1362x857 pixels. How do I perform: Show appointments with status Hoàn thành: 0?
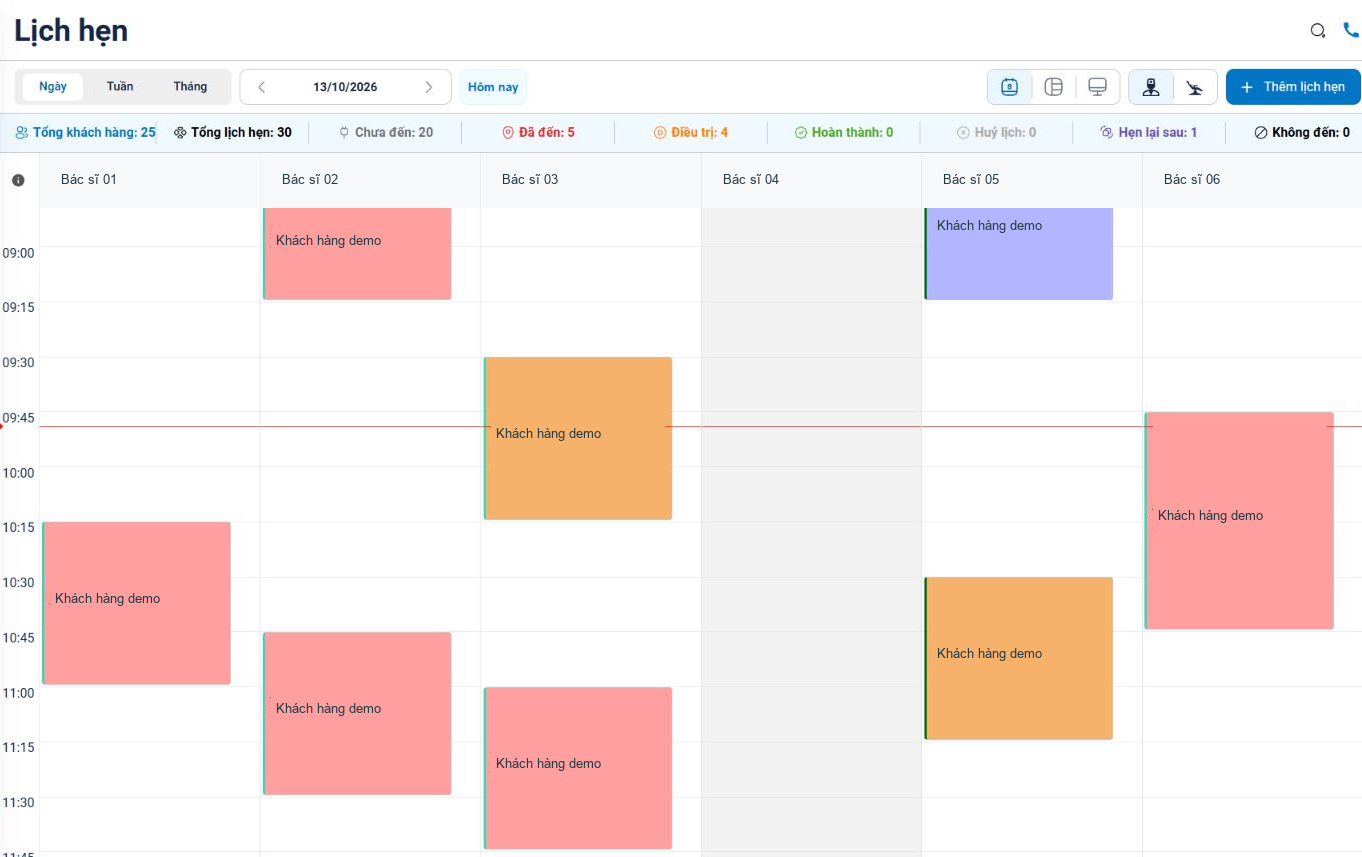click(x=844, y=132)
